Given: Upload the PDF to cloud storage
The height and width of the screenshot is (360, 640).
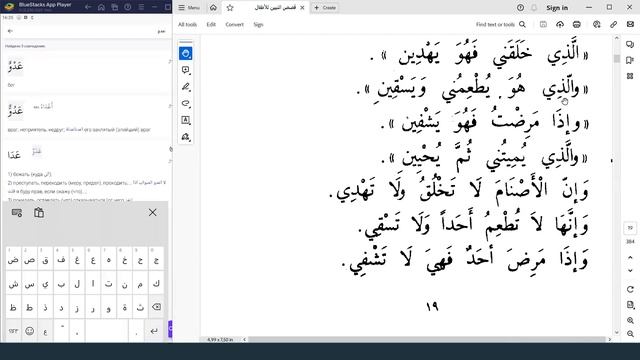Looking at the screenshot, I should [560, 24].
